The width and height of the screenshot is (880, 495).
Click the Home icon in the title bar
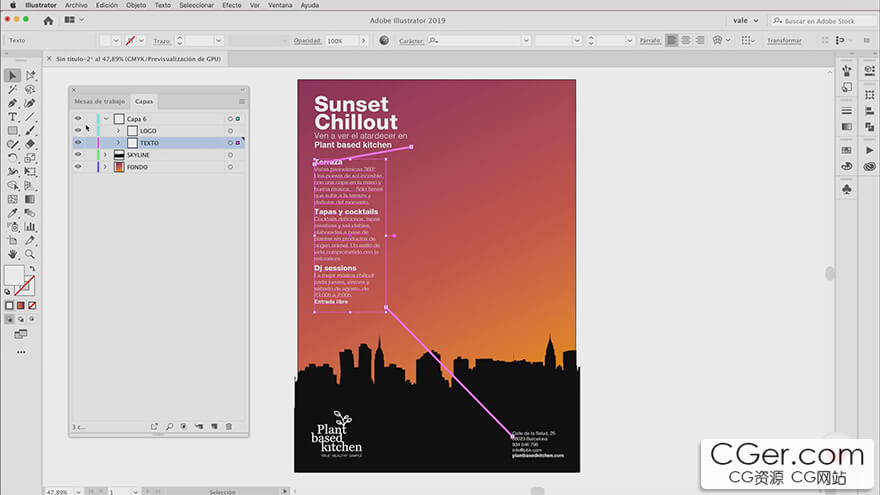(48, 21)
